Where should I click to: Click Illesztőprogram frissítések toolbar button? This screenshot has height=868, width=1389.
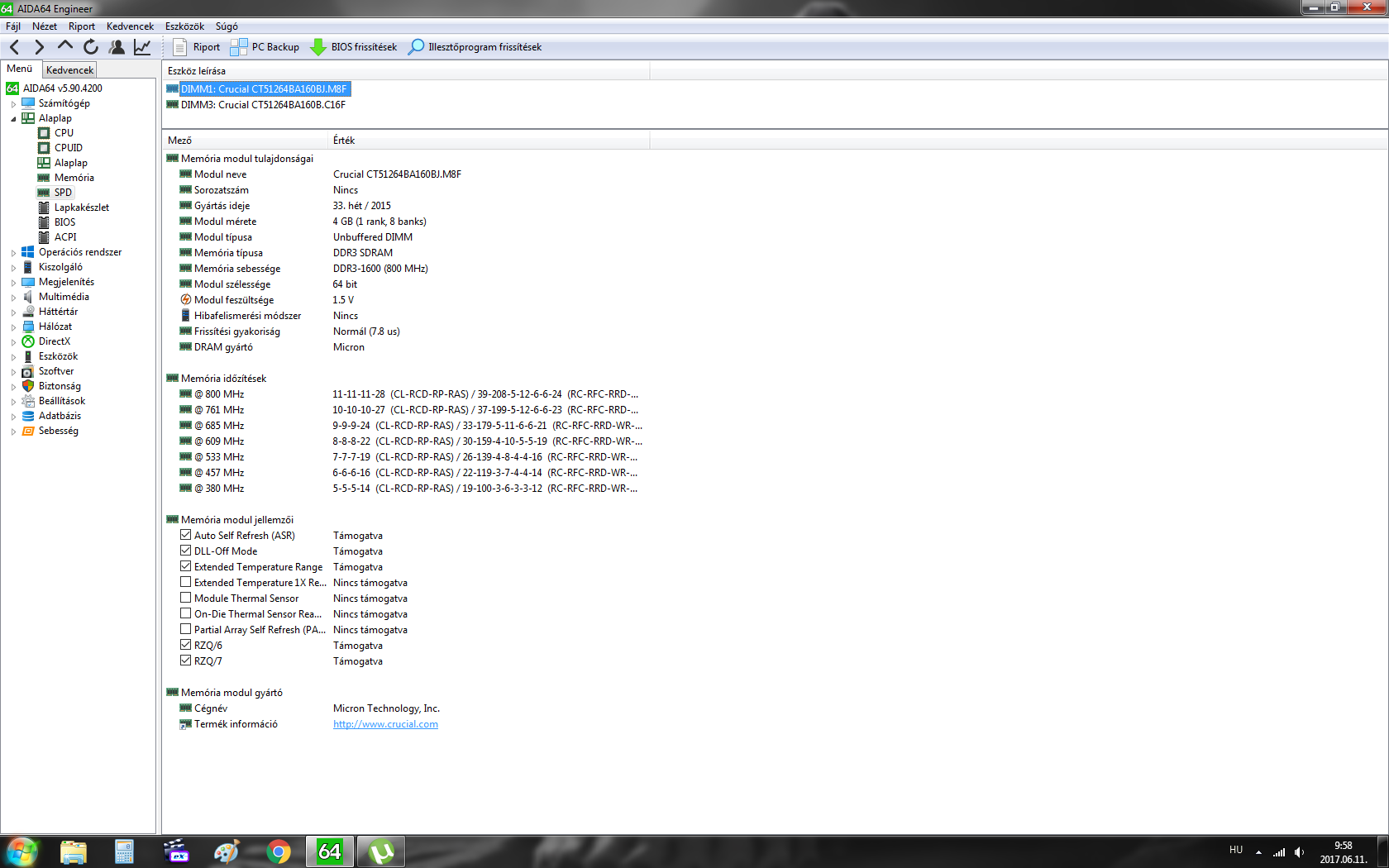click(475, 47)
